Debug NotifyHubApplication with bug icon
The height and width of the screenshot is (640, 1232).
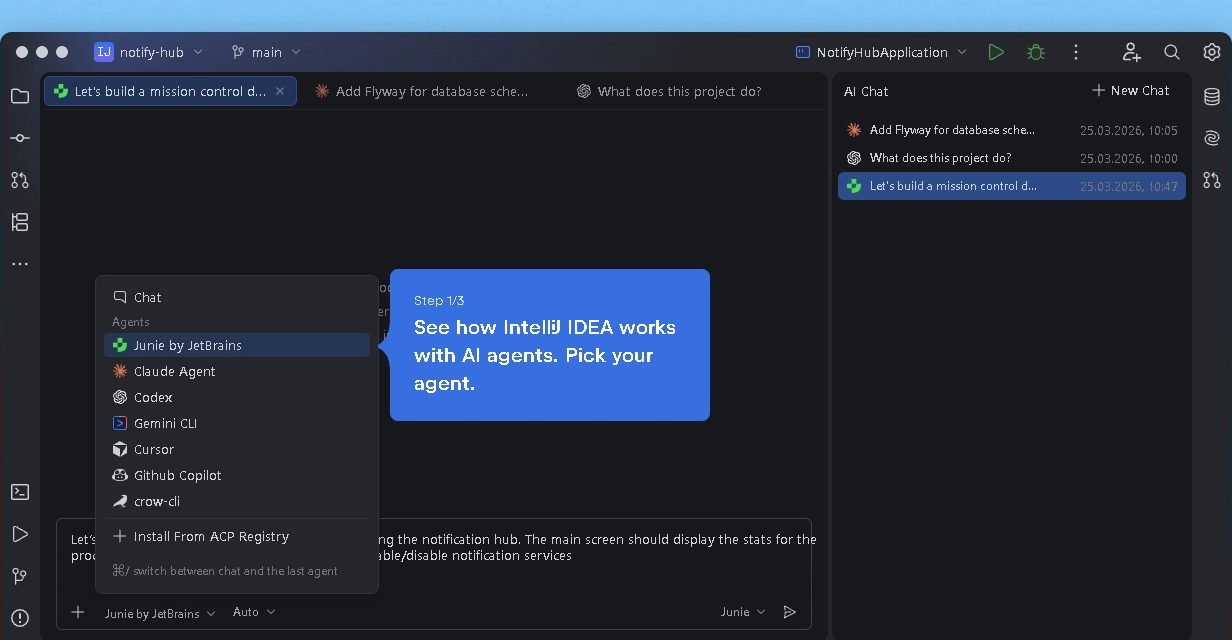[1036, 52]
